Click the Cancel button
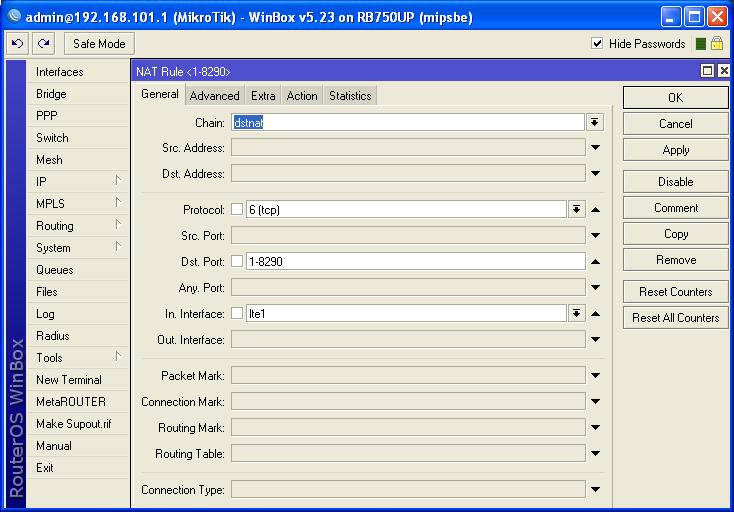734x512 pixels. pyautogui.click(x=675, y=124)
